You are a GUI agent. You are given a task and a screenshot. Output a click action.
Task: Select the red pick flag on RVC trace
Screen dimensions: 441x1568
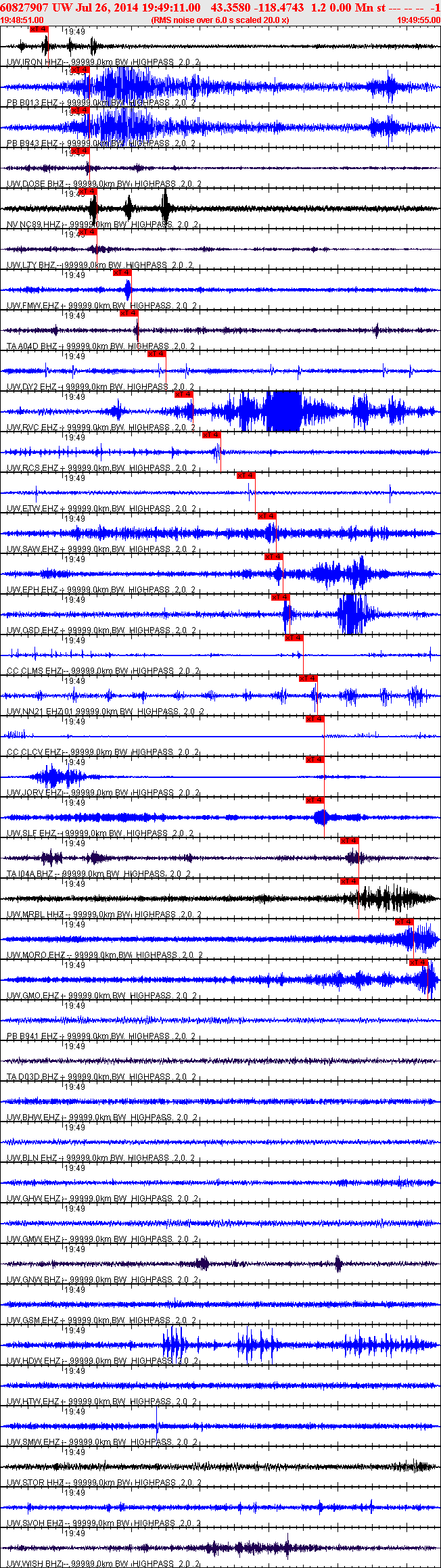point(183,394)
